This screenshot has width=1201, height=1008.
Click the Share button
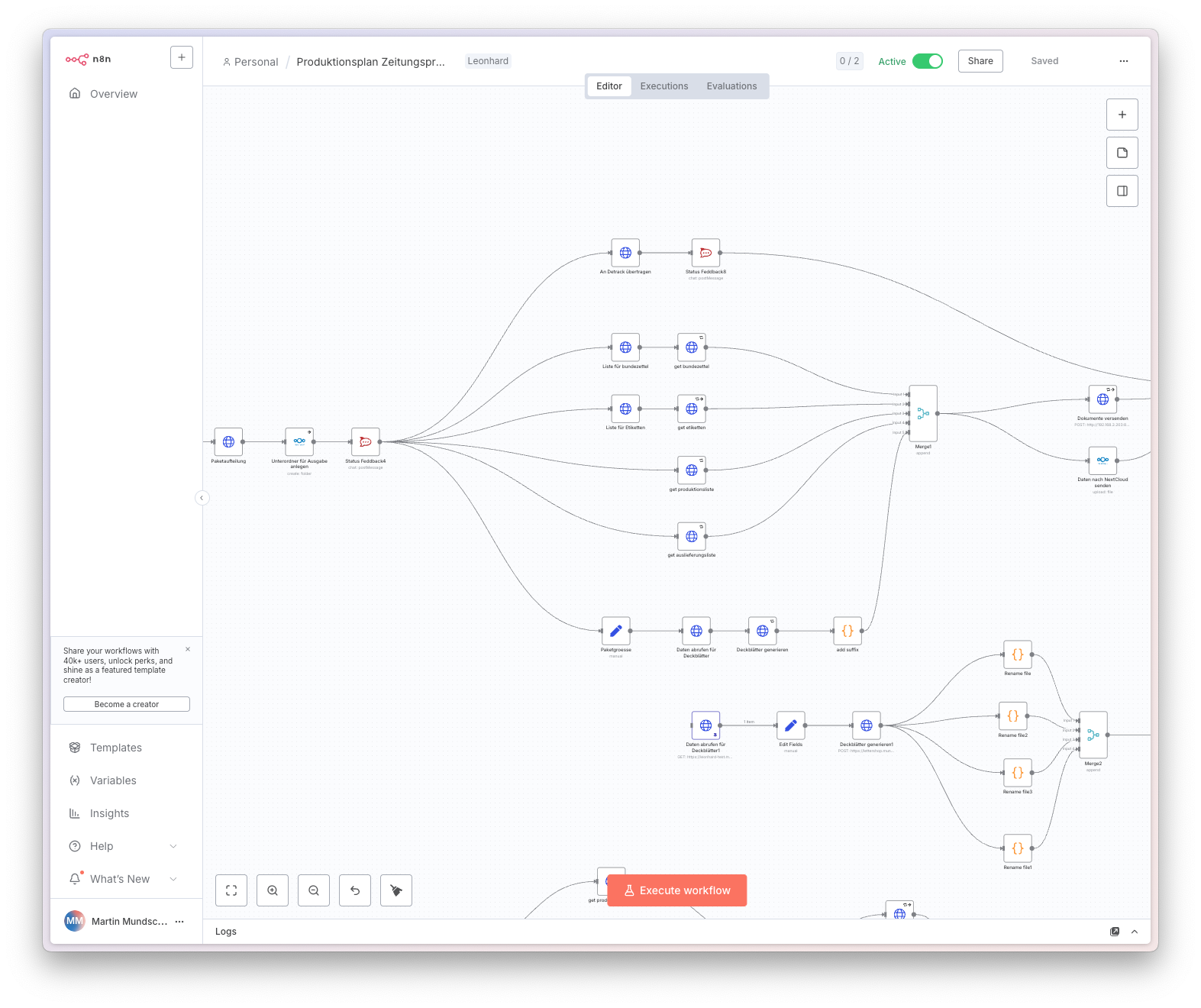pos(980,61)
